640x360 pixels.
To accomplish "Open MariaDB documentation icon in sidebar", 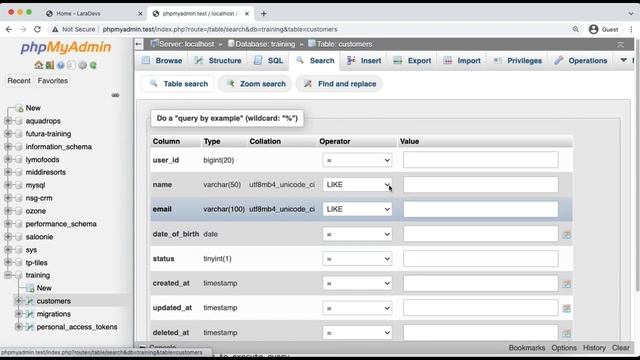I will tap(71, 65).
